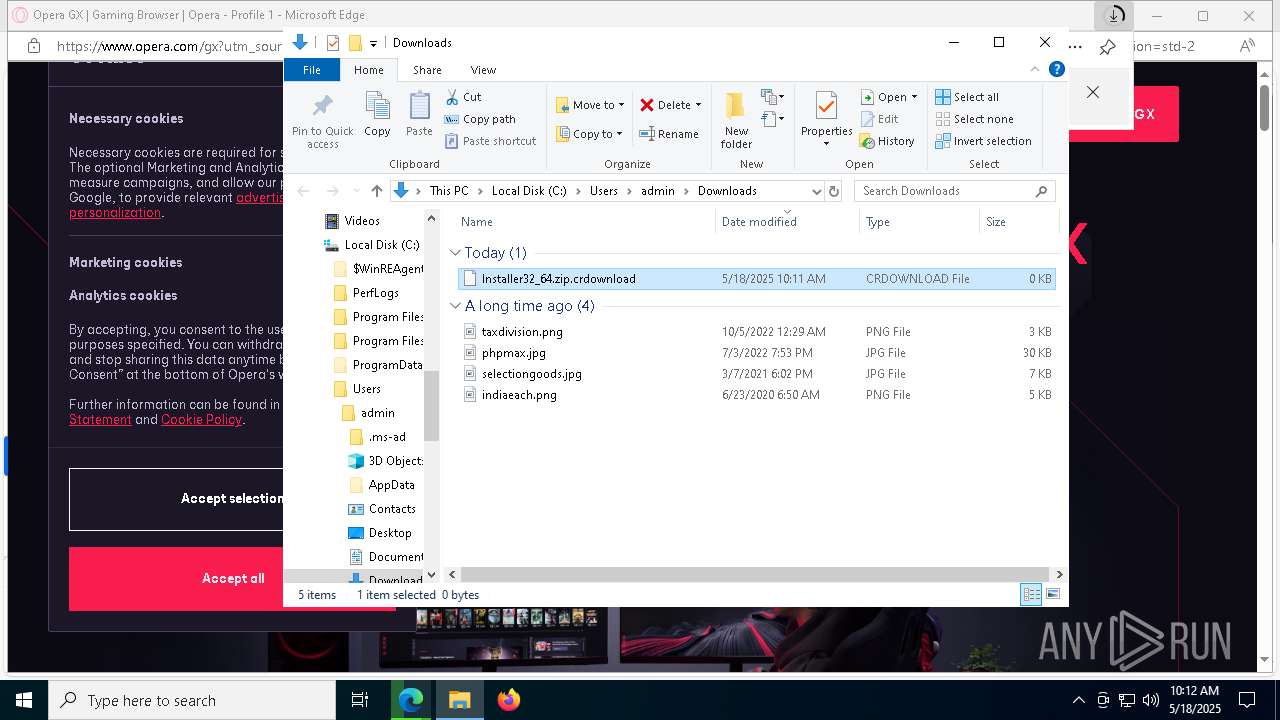Click the Cut scissors command
1280x720 pixels.
[x=463, y=97]
